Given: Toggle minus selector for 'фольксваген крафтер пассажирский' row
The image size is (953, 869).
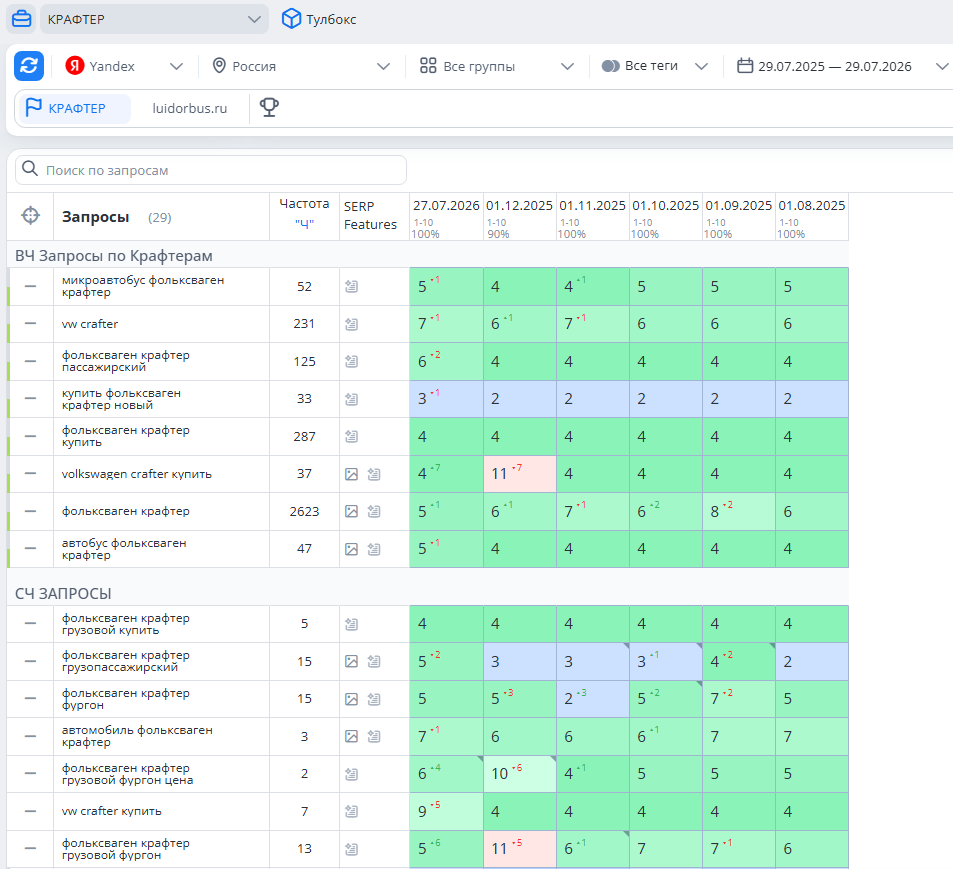Looking at the screenshot, I should click(x=30, y=362).
